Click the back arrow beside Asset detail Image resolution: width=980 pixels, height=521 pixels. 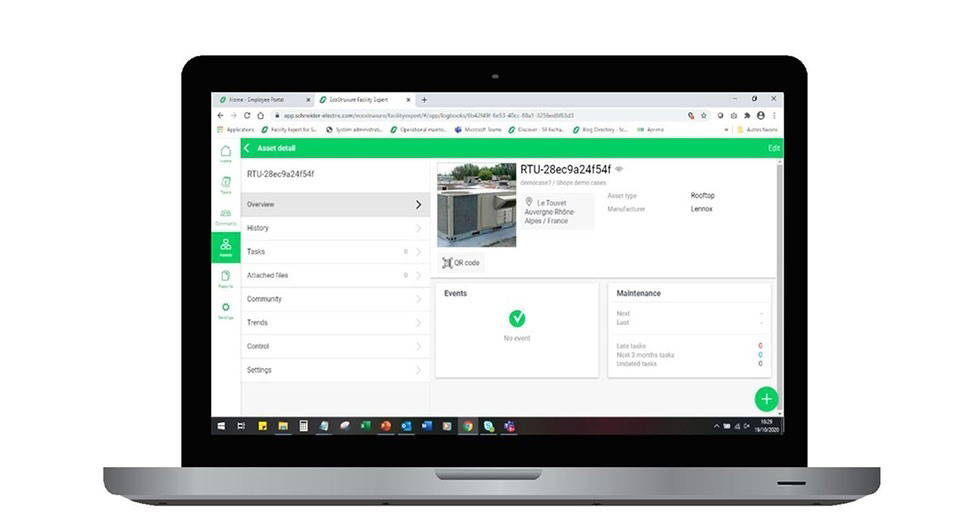(x=247, y=148)
